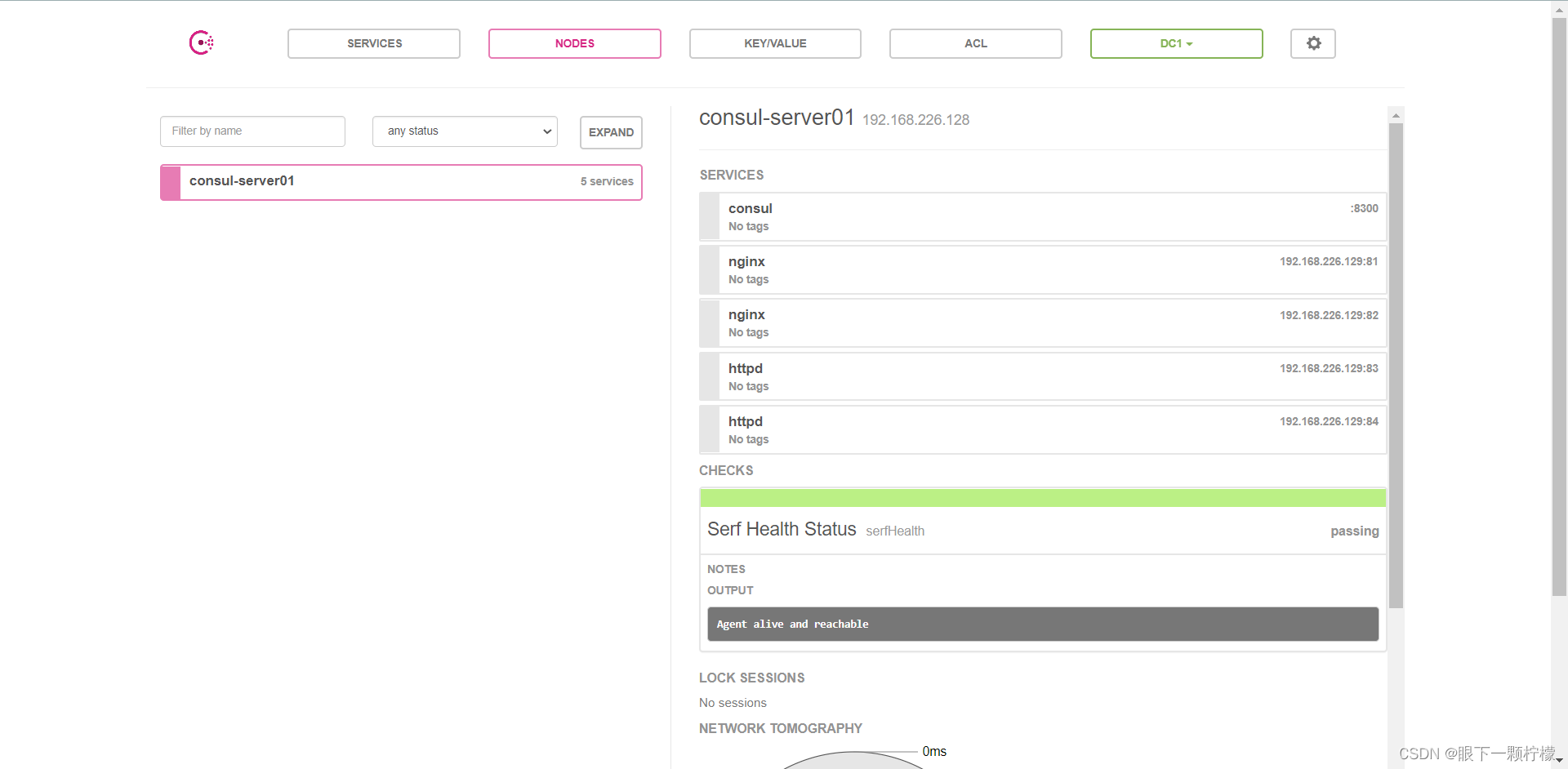Image resolution: width=1568 pixels, height=769 pixels.
Task: Open the ACL tab
Action: (976, 43)
